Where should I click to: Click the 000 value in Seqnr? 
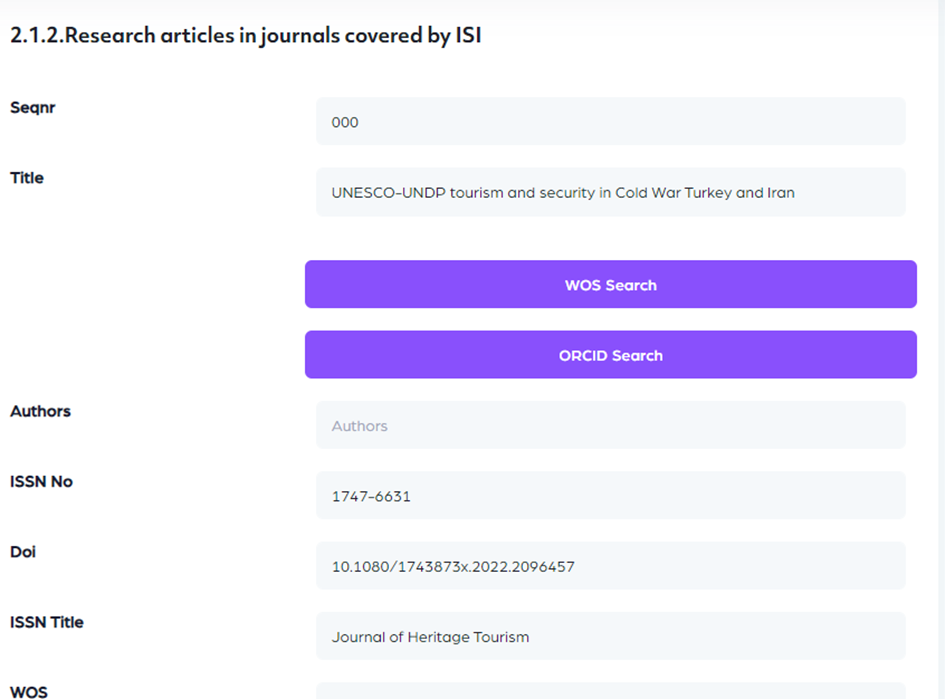tap(345, 123)
